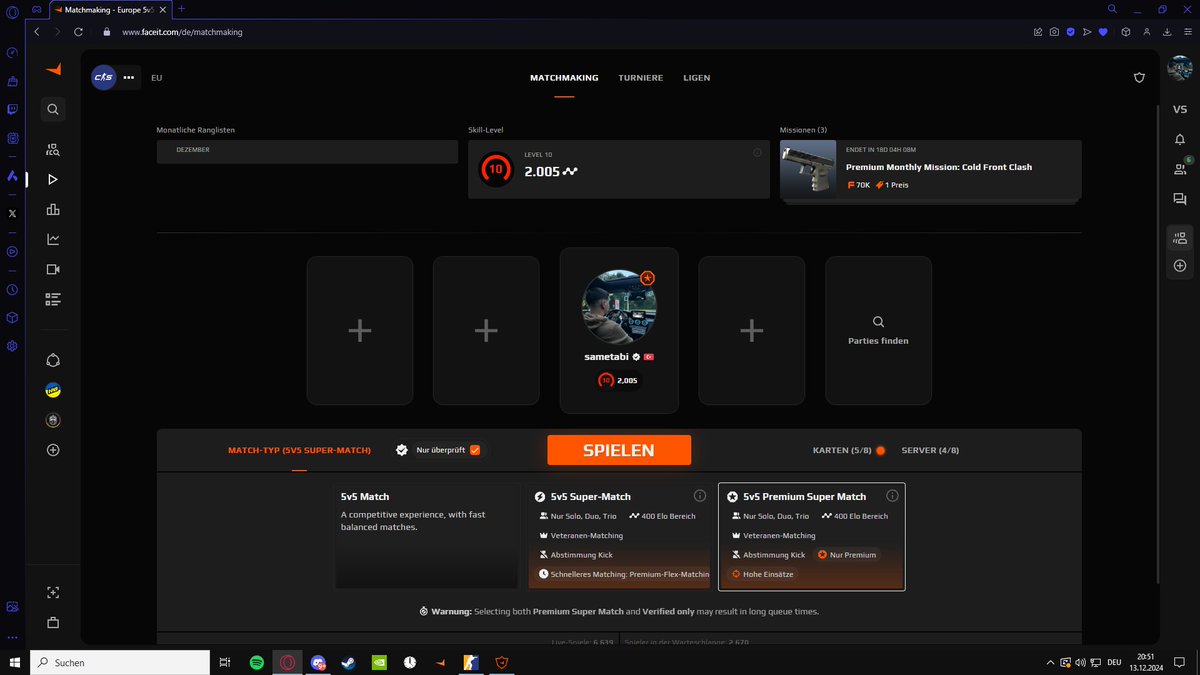The width and height of the screenshot is (1200, 675).
Task: Open the shopping bag icon at sidebar bottom
Action: pyautogui.click(x=53, y=623)
